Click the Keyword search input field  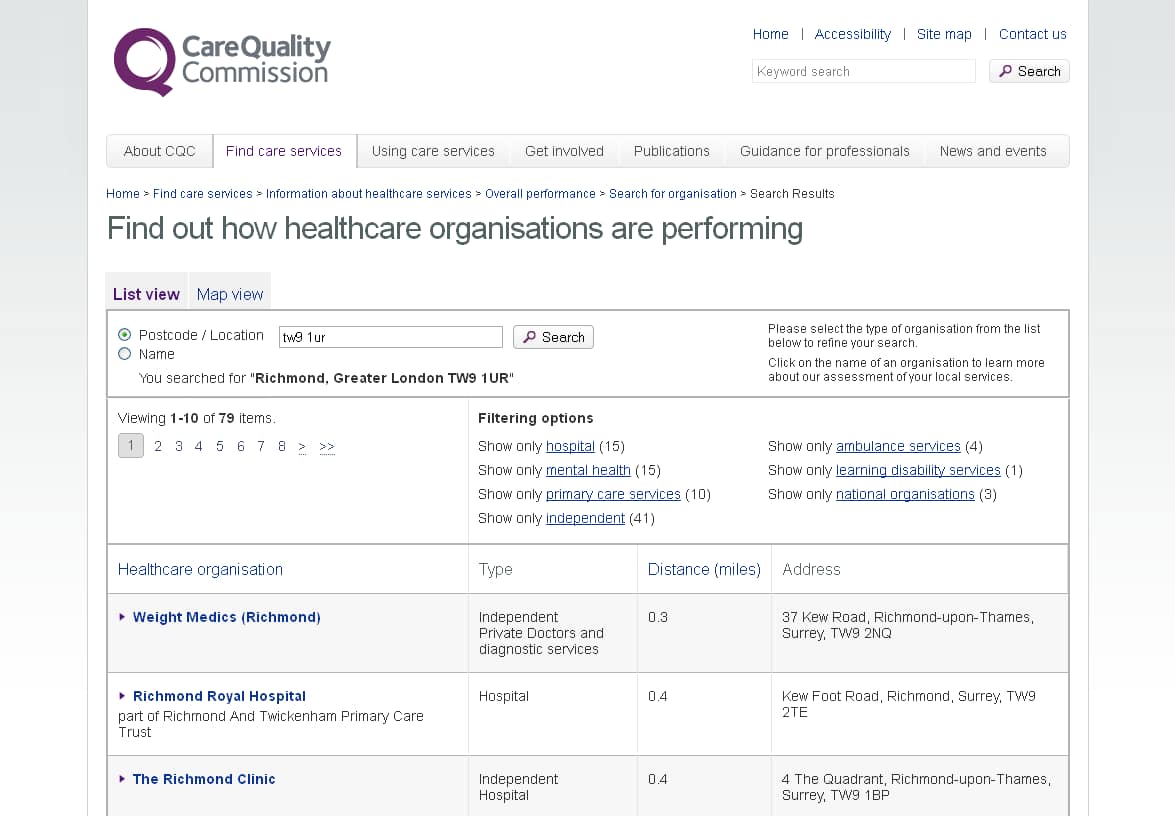(863, 71)
